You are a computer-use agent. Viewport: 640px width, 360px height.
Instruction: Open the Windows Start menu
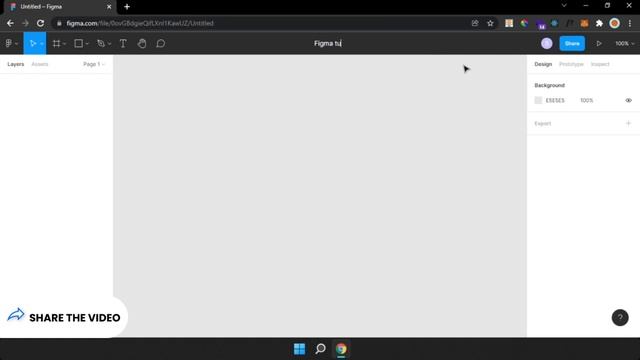(x=299, y=349)
